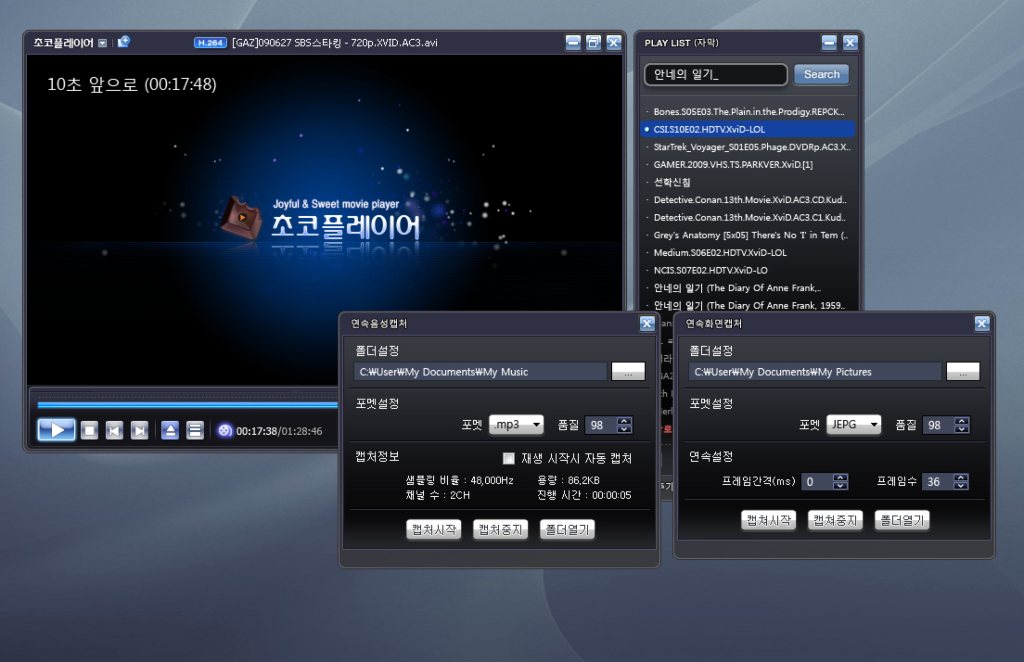The height and width of the screenshot is (662, 1024).
Task: Click the My Pictures folder path field
Action: click(x=814, y=371)
